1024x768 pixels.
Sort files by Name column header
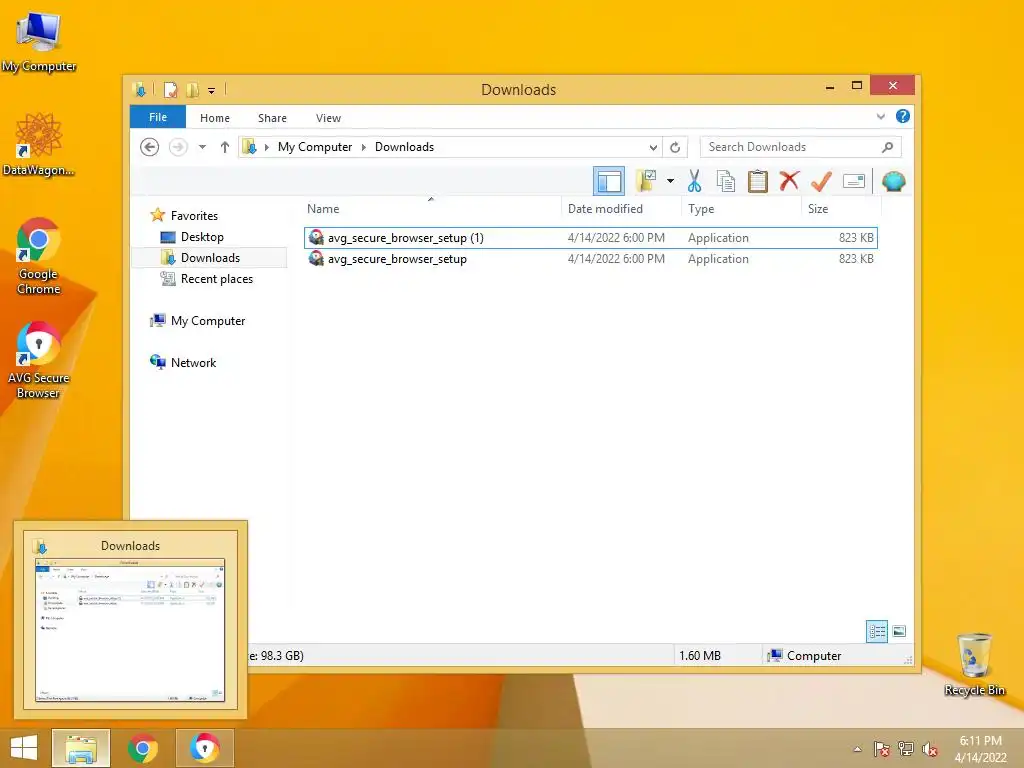point(431,208)
